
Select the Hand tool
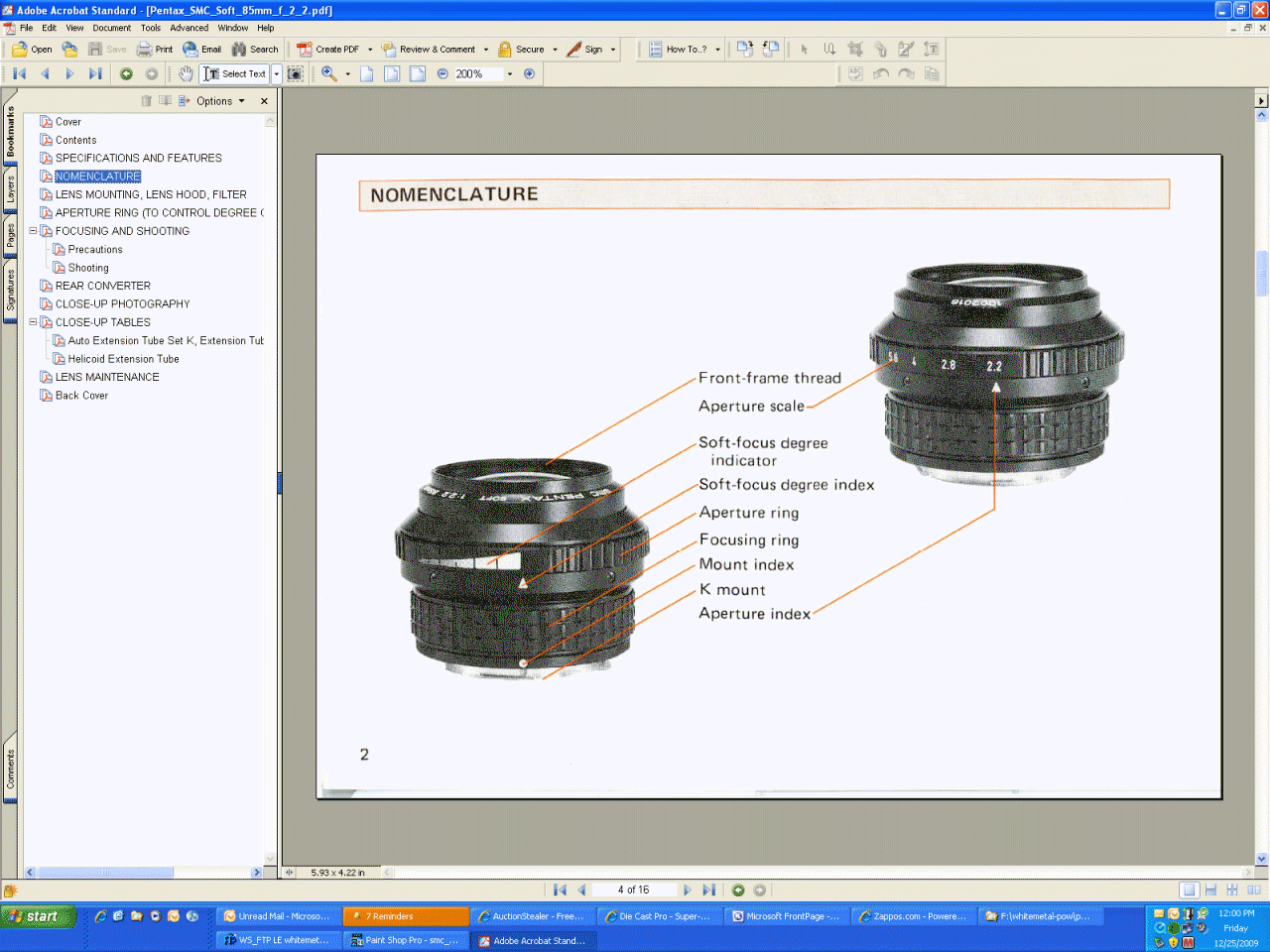click(186, 73)
